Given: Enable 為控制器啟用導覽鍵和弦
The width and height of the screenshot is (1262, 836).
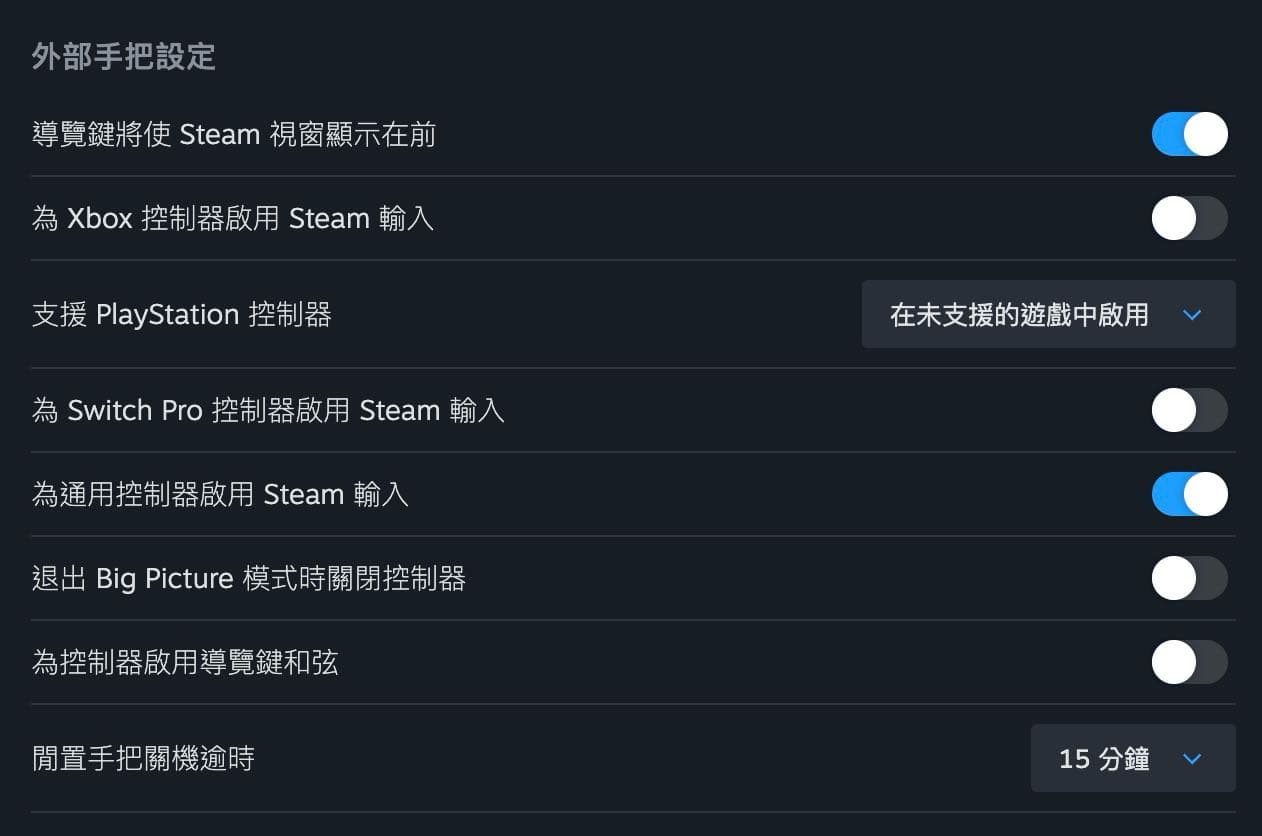Looking at the screenshot, I should tap(1190, 662).
